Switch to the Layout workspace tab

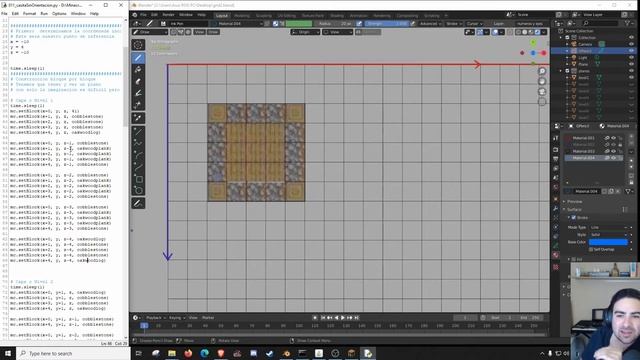coord(222,16)
